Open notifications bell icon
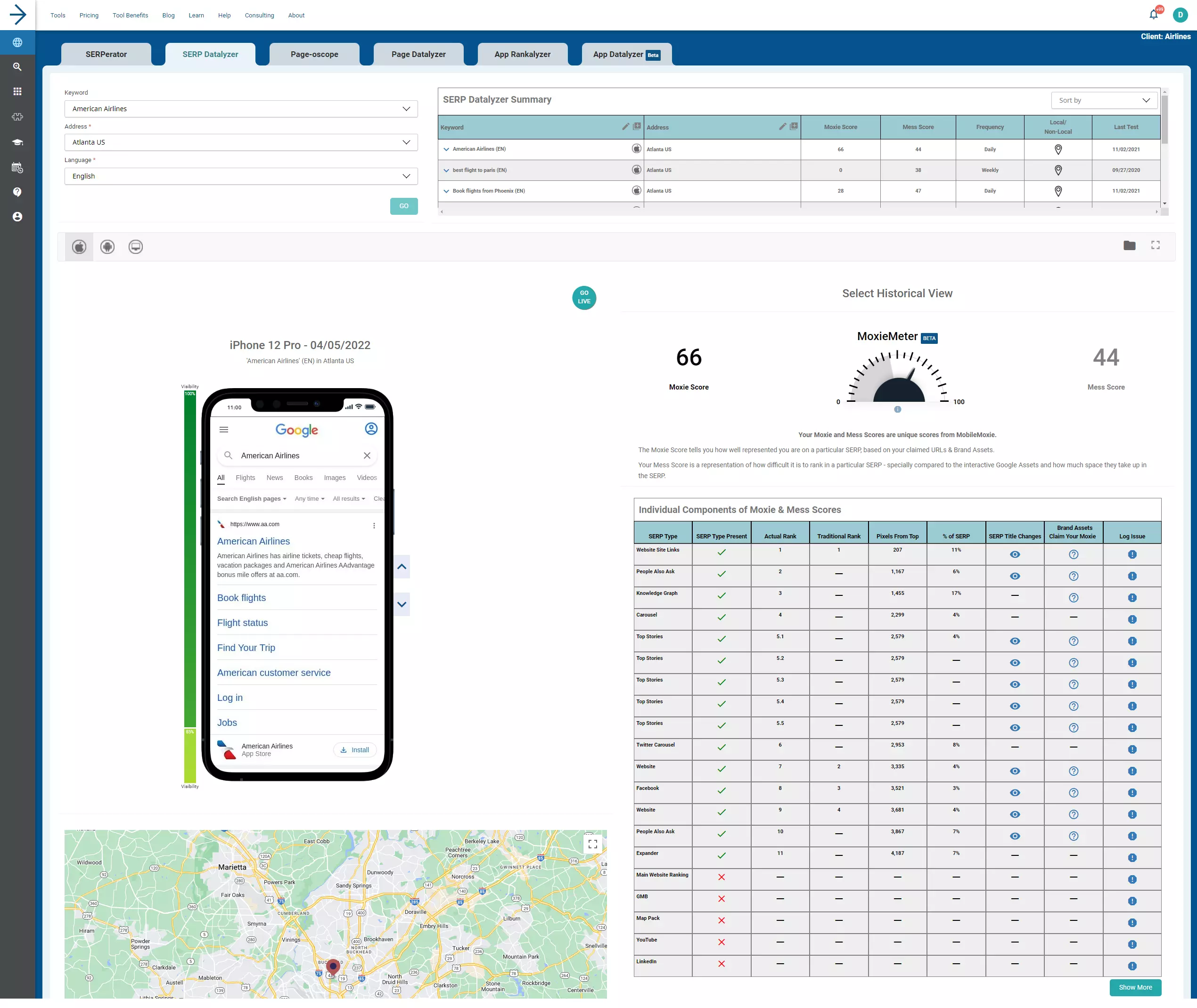Screen dimensions: 1197x1008 [x=1154, y=14]
